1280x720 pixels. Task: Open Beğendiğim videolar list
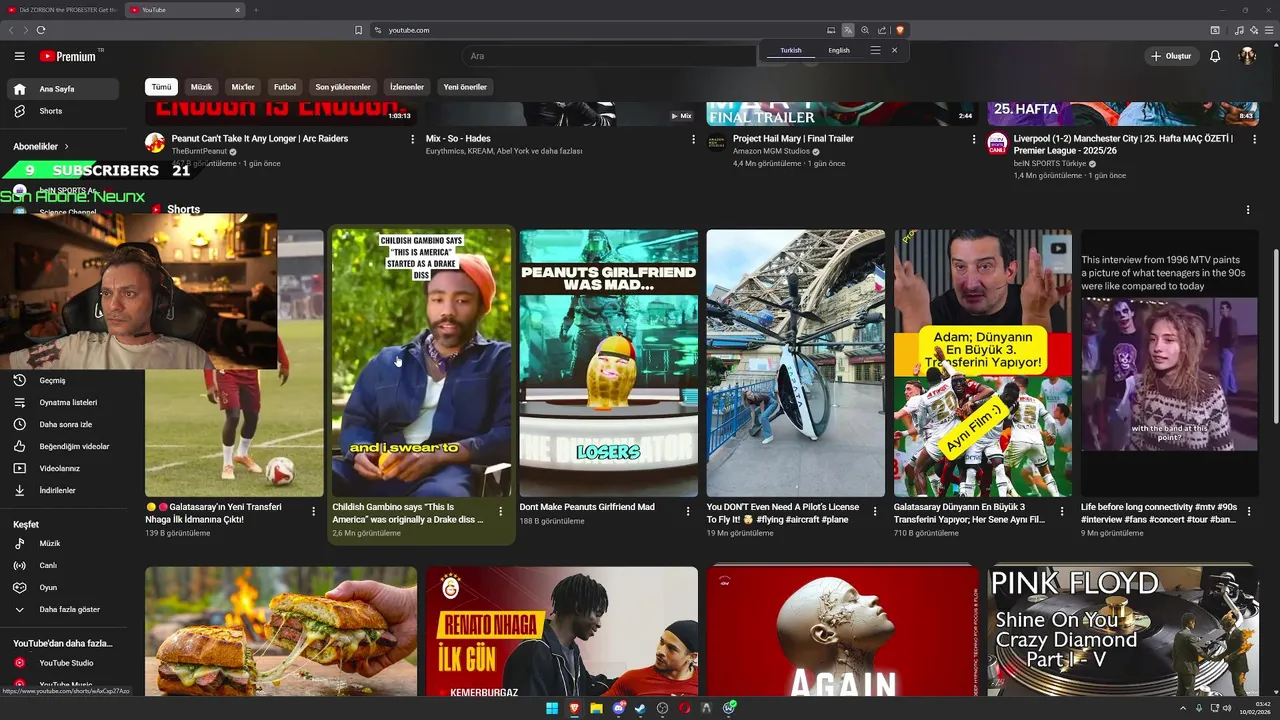[62, 446]
